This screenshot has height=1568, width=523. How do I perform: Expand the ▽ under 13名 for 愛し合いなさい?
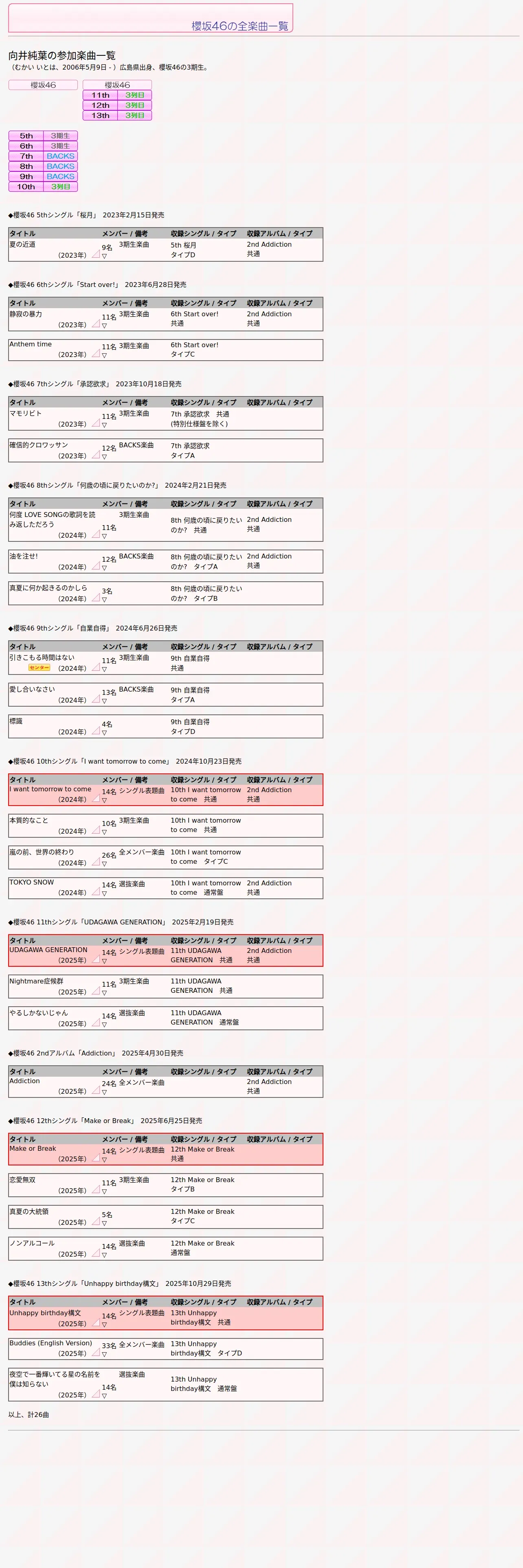pyautogui.click(x=104, y=701)
